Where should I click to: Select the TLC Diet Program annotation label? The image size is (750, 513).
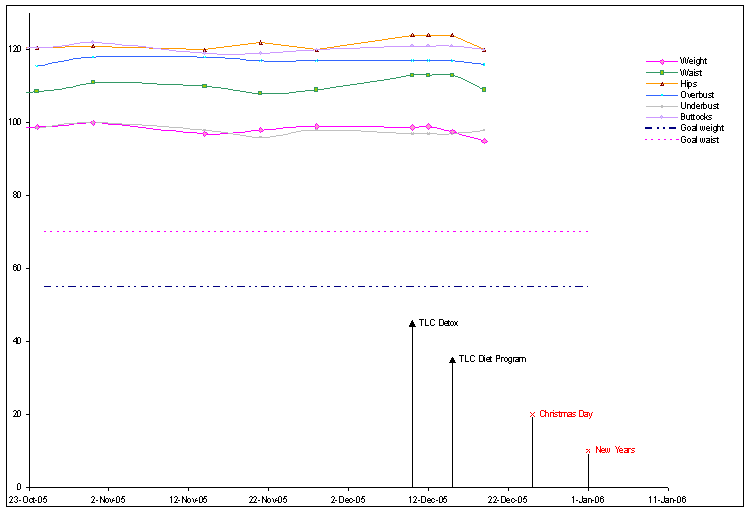[x=492, y=359]
